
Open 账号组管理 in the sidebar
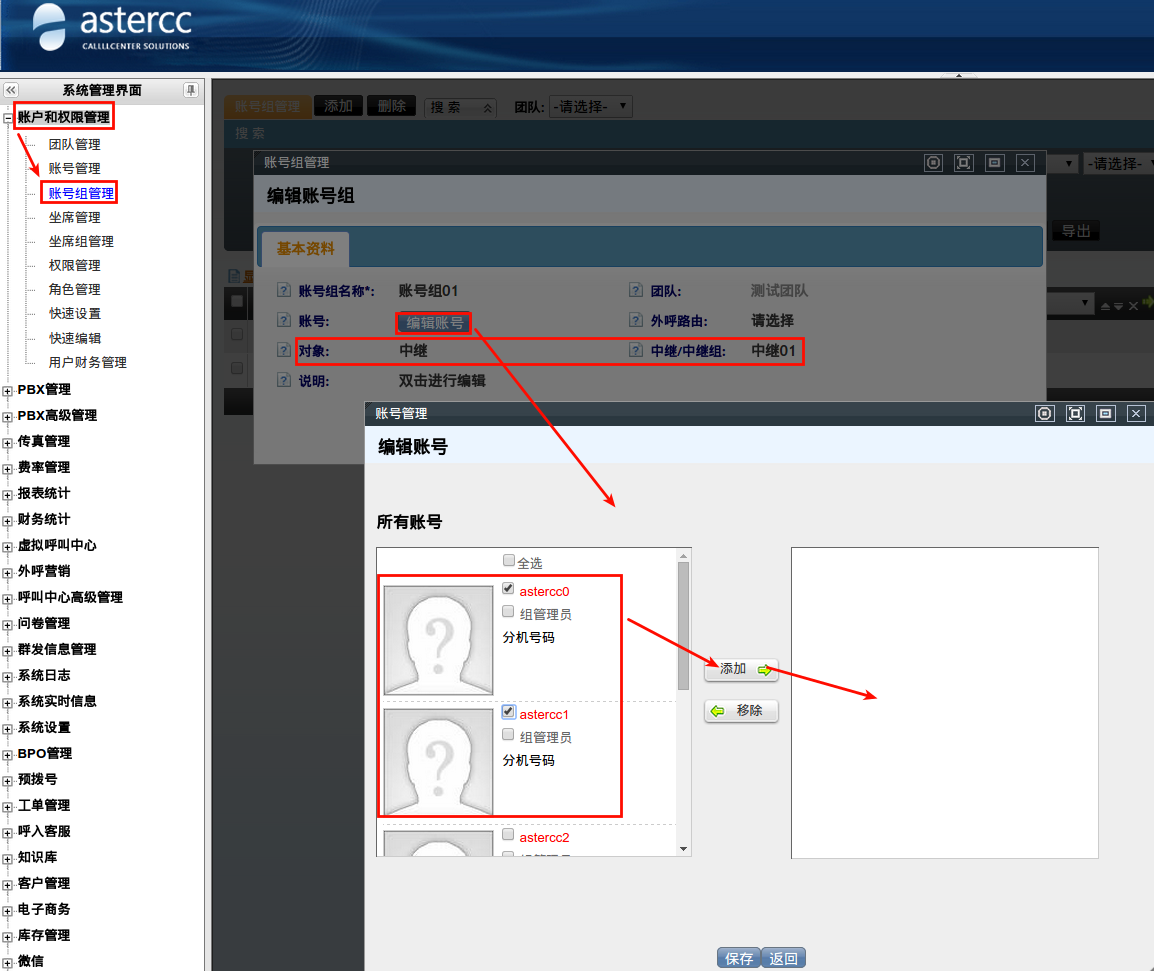point(81,193)
